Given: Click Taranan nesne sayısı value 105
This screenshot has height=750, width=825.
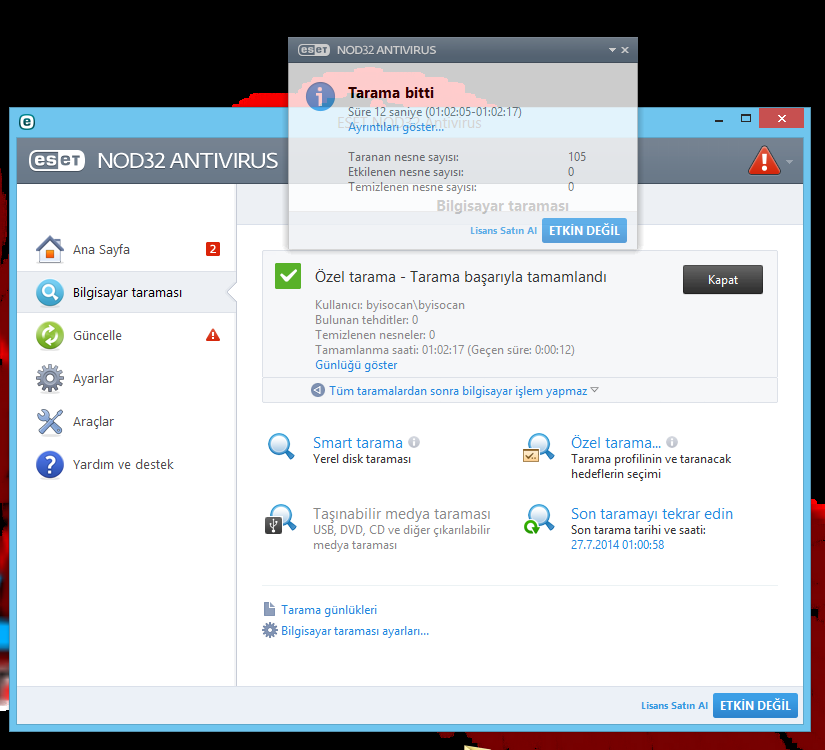Looking at the screenshot, I should [x=577, y=157].
